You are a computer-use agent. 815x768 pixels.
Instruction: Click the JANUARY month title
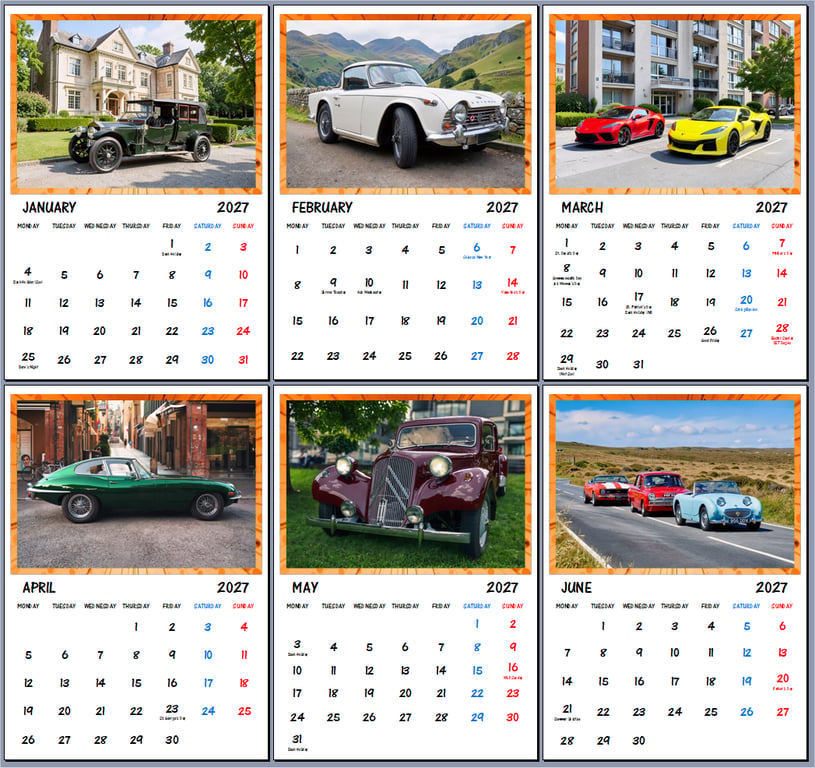coord(49,207)
